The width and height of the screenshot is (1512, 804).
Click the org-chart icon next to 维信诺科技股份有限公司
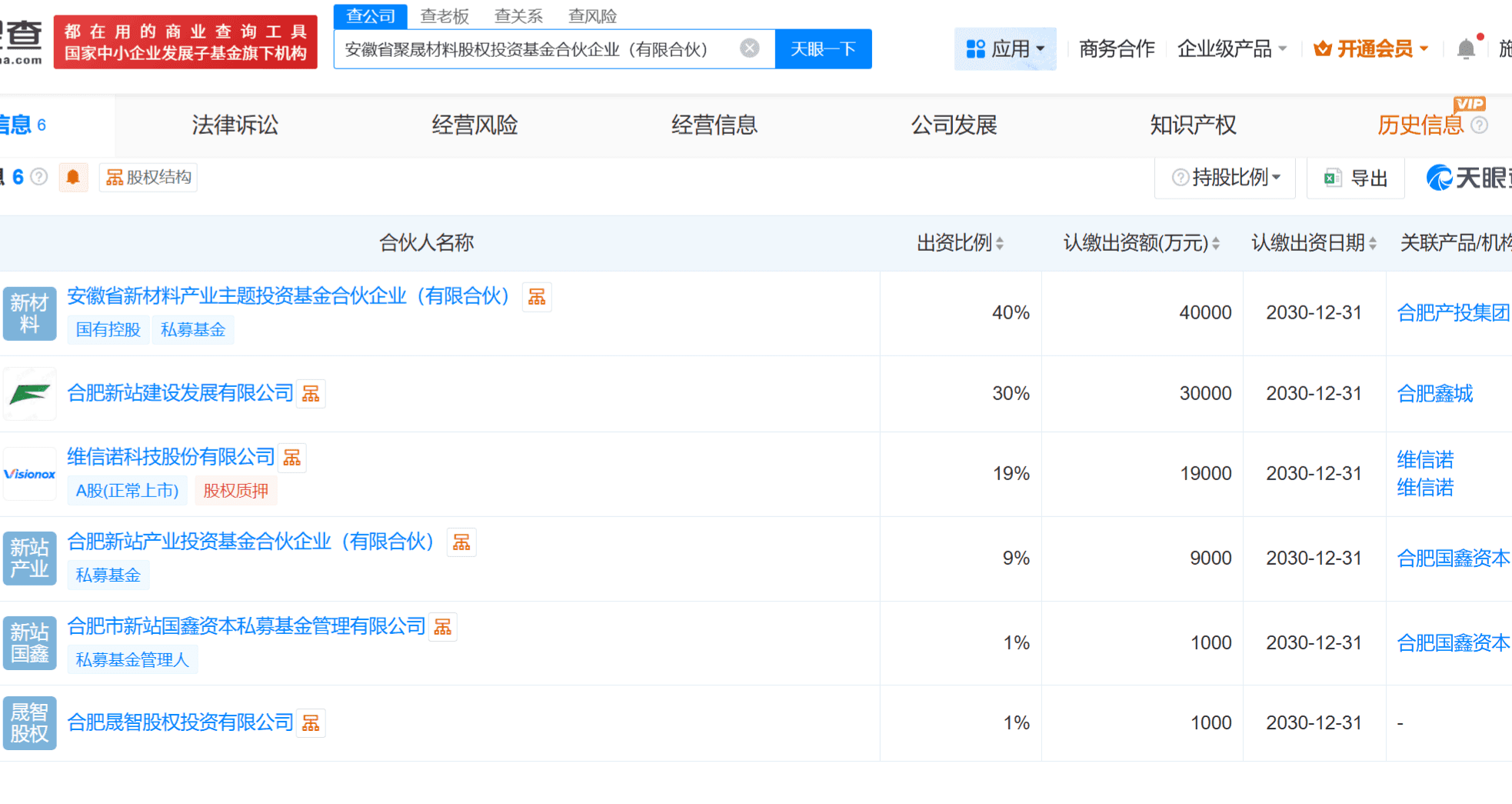291,457
